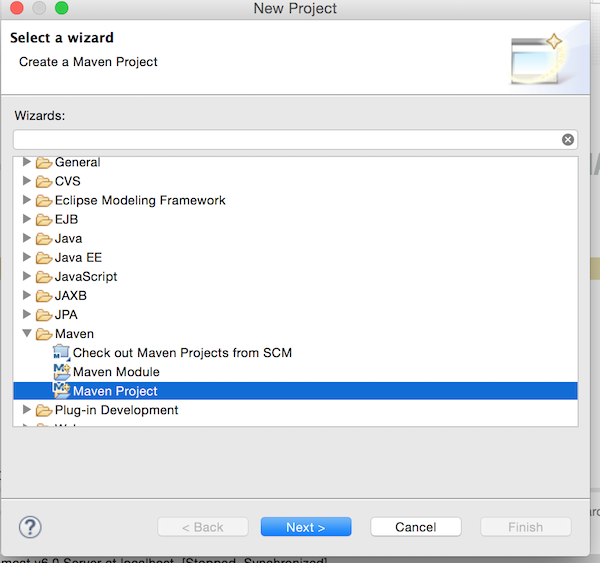Expand the Eclipse Modeling Framework category

click(26, 200)
